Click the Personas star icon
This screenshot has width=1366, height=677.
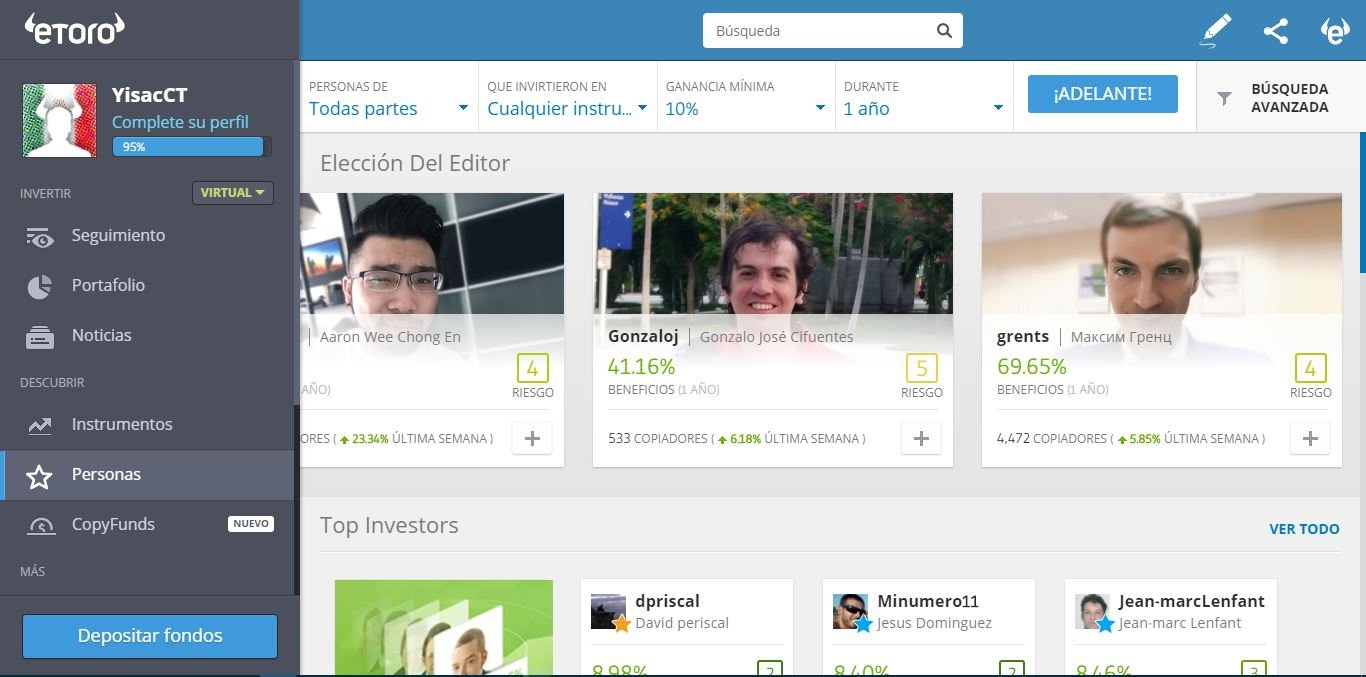point(39,476)
